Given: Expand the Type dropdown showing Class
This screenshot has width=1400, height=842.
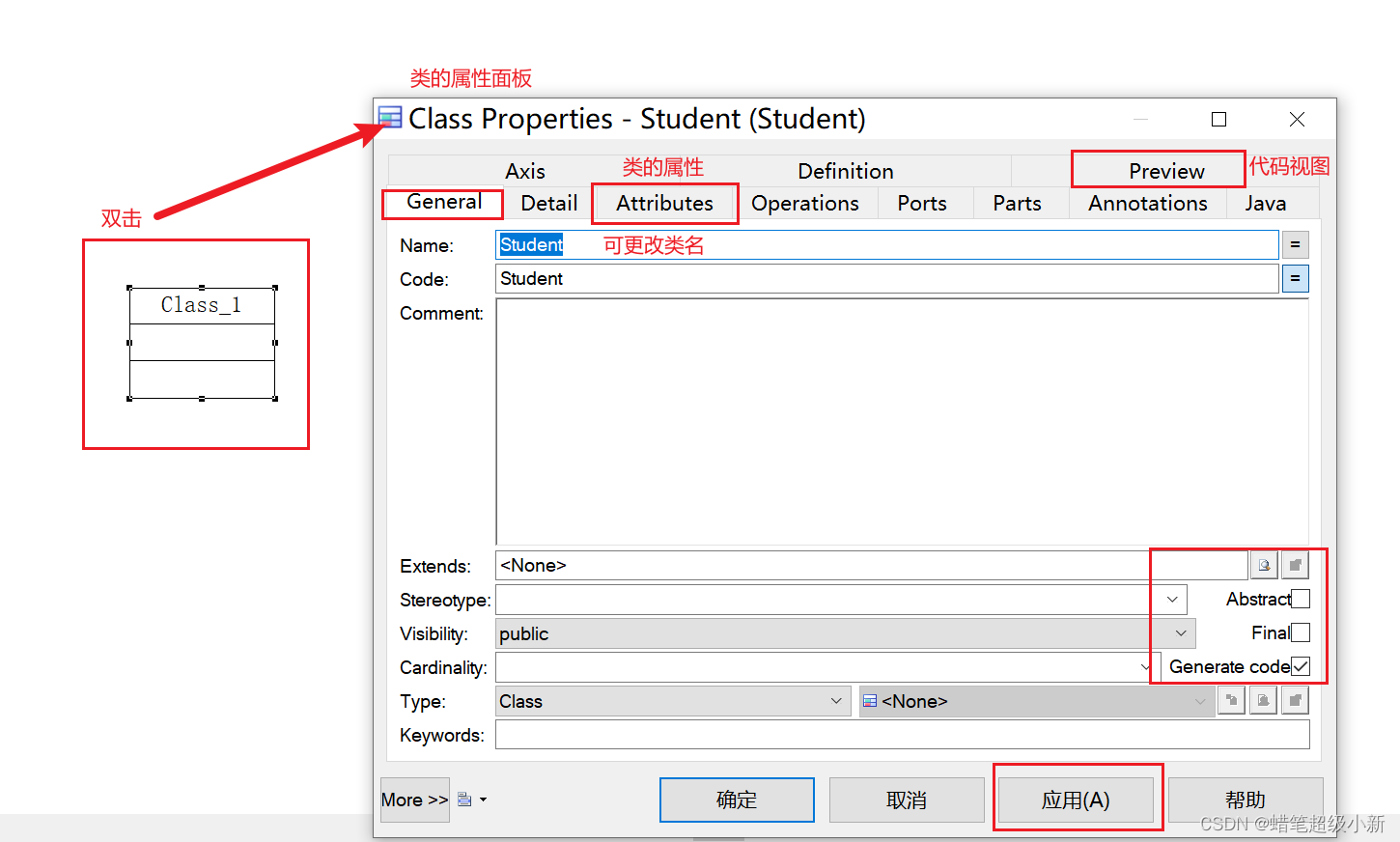Looking at the screenshot, I should 836,701.
